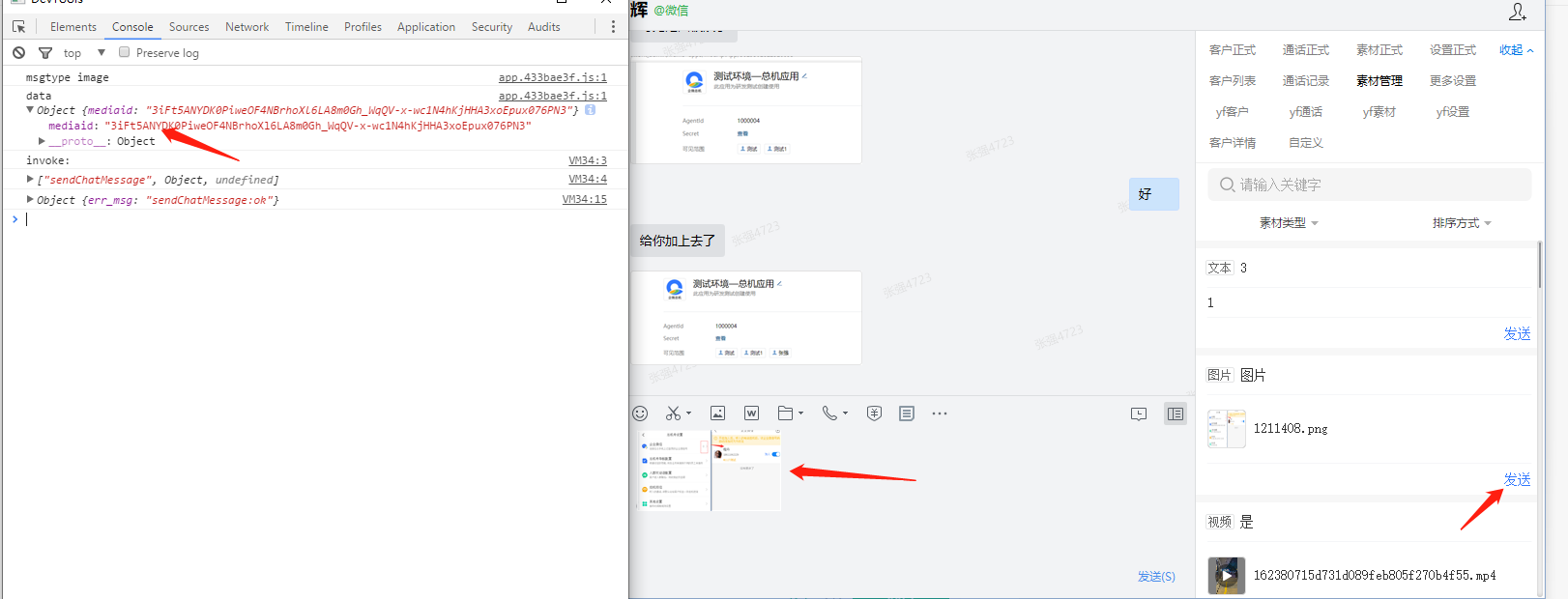Enable the Preserve log checkbox
The height and width of the screenshot is (599, 1568).
(124, 52)
